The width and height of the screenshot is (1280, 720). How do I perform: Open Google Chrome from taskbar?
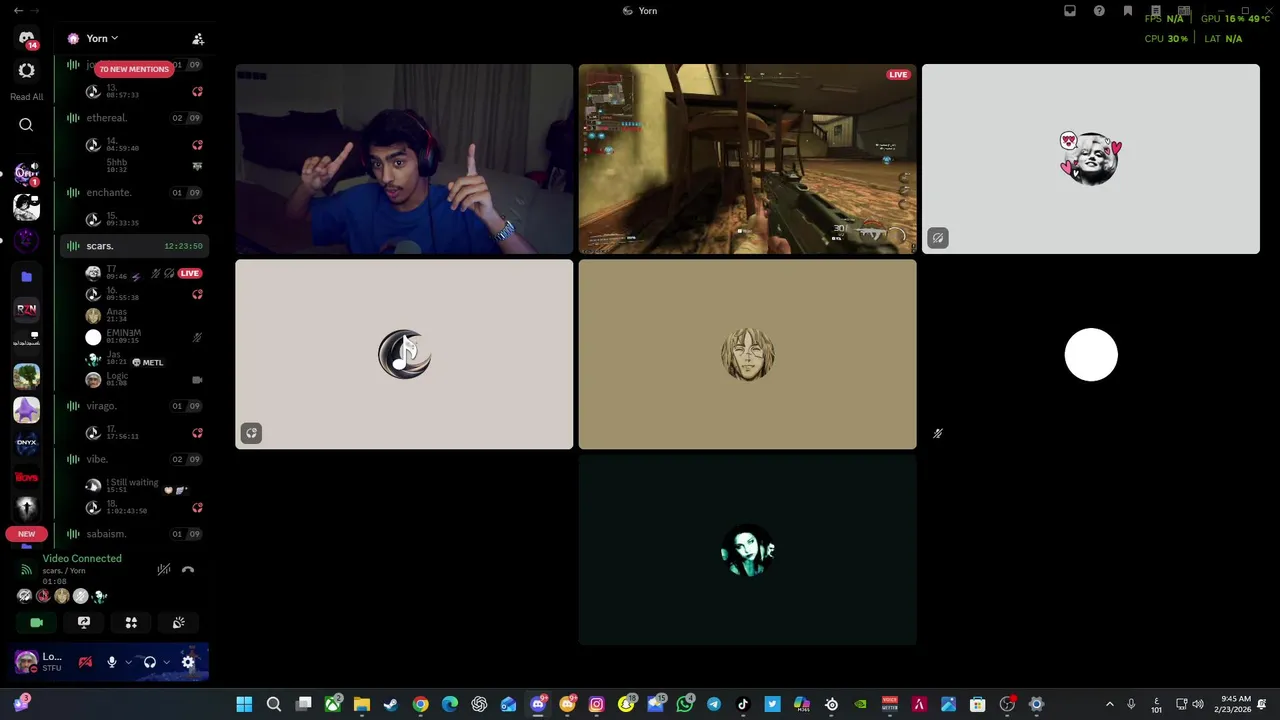tap(421, 705)
